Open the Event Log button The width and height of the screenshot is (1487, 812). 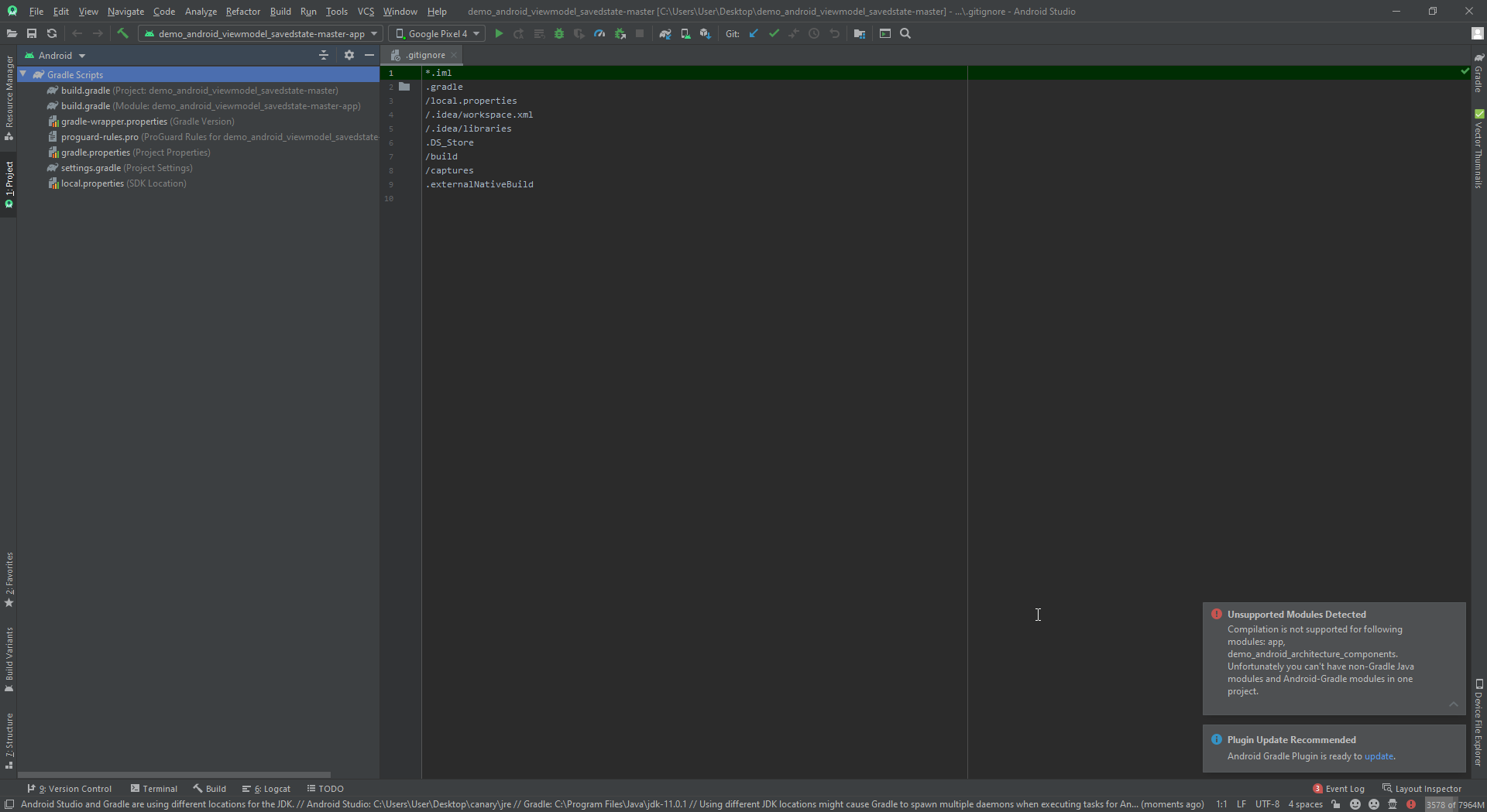pos(1338,789)
